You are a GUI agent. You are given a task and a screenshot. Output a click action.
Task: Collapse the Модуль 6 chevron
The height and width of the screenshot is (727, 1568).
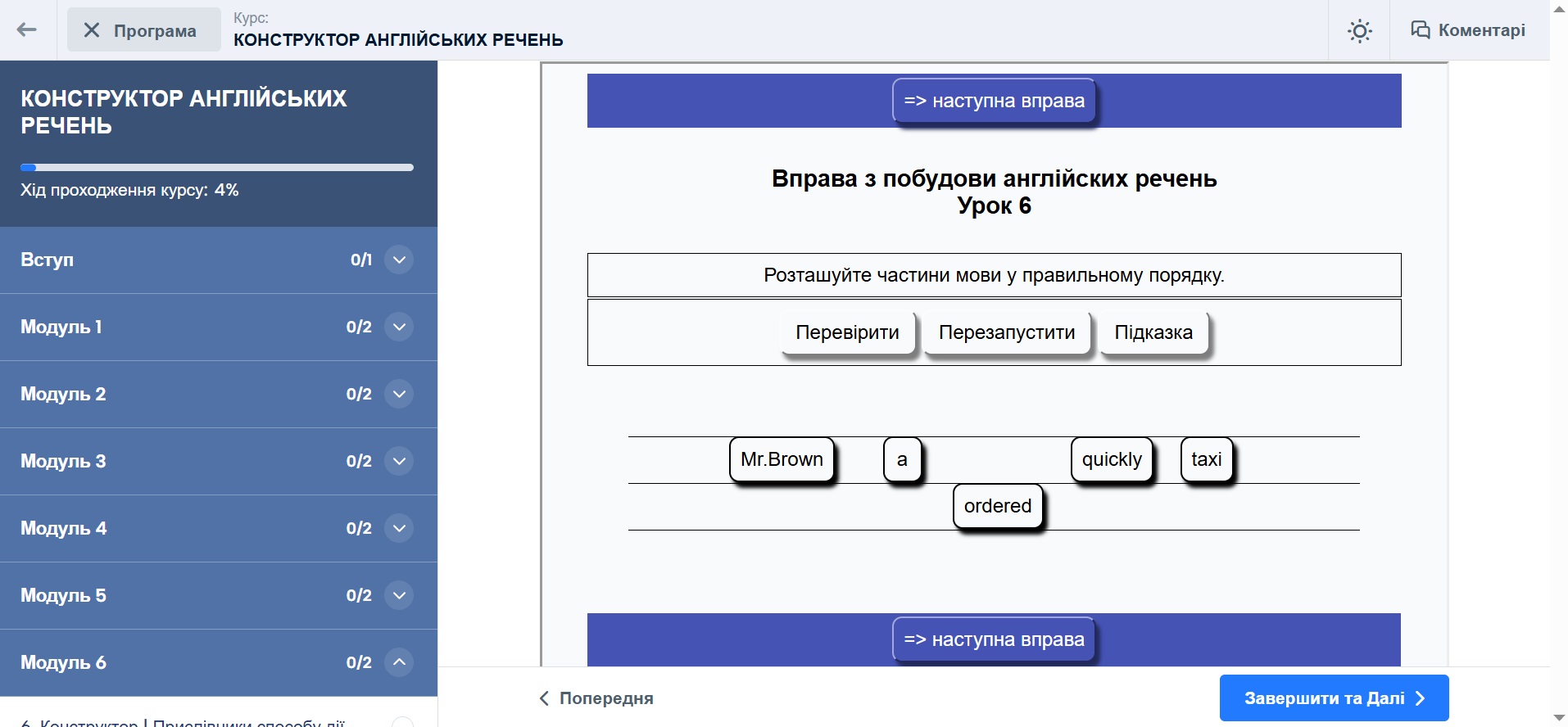(x=399, y=662)
